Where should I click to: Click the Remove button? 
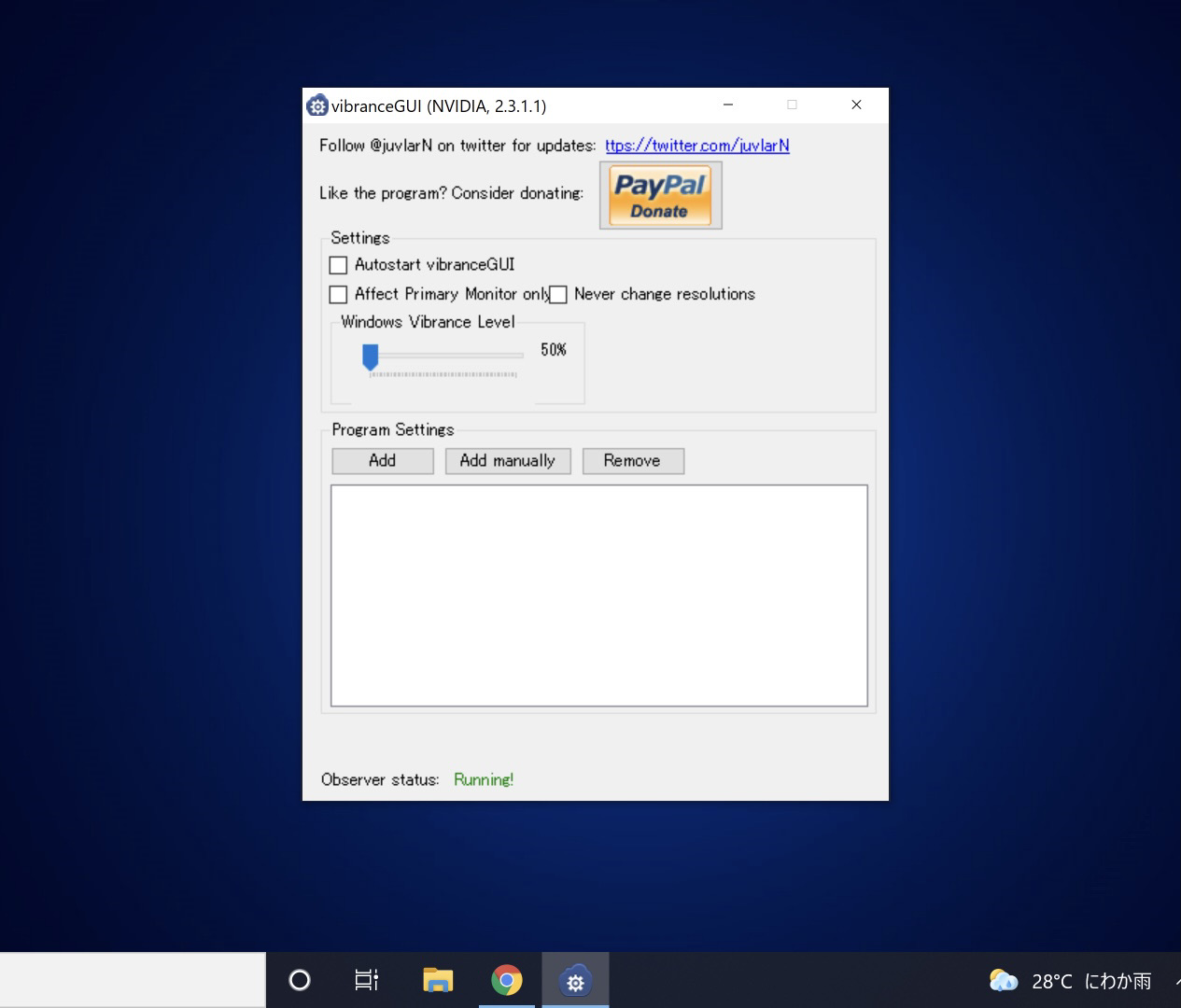[632, 460]
